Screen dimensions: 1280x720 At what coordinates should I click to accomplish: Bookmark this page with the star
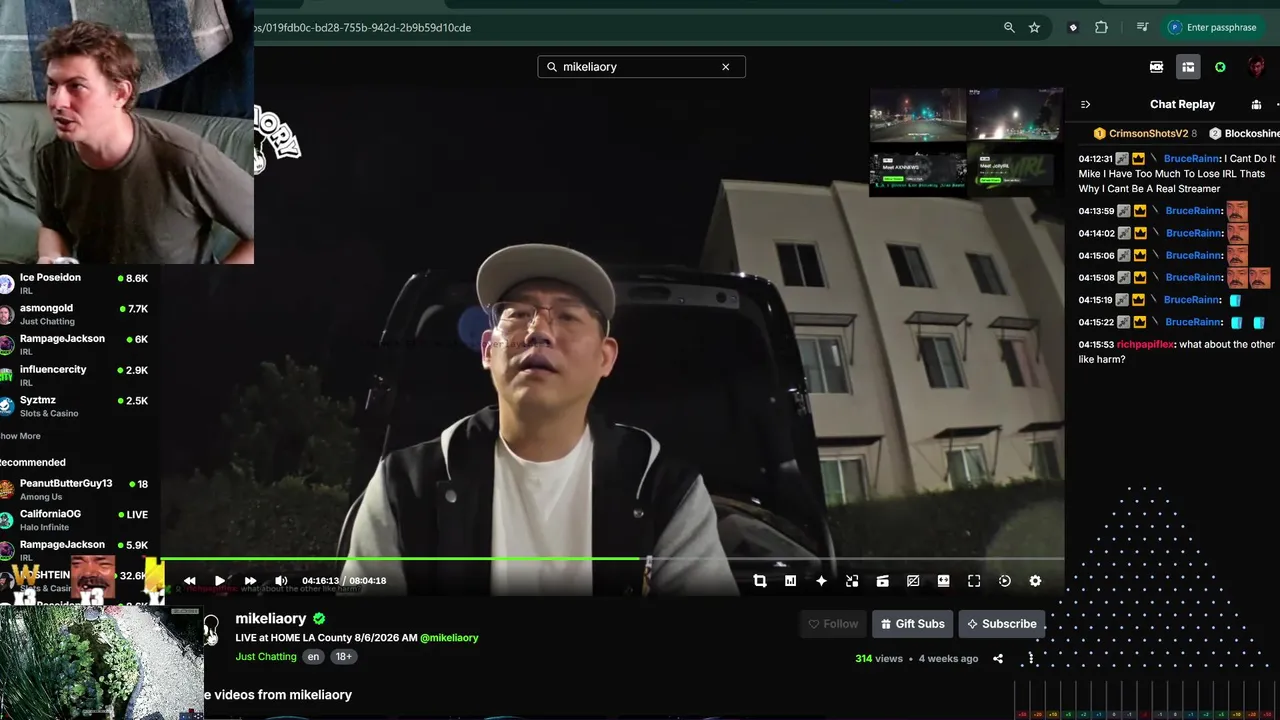1035,28
